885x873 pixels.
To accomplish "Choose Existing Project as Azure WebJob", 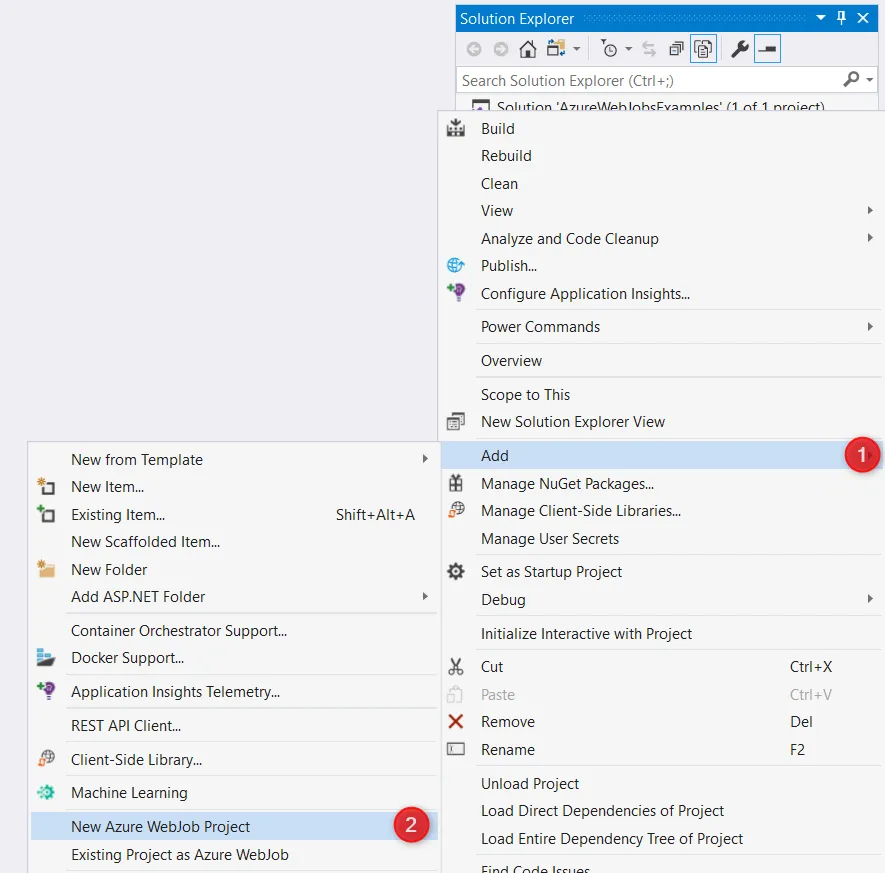I will tap(234, 855).
